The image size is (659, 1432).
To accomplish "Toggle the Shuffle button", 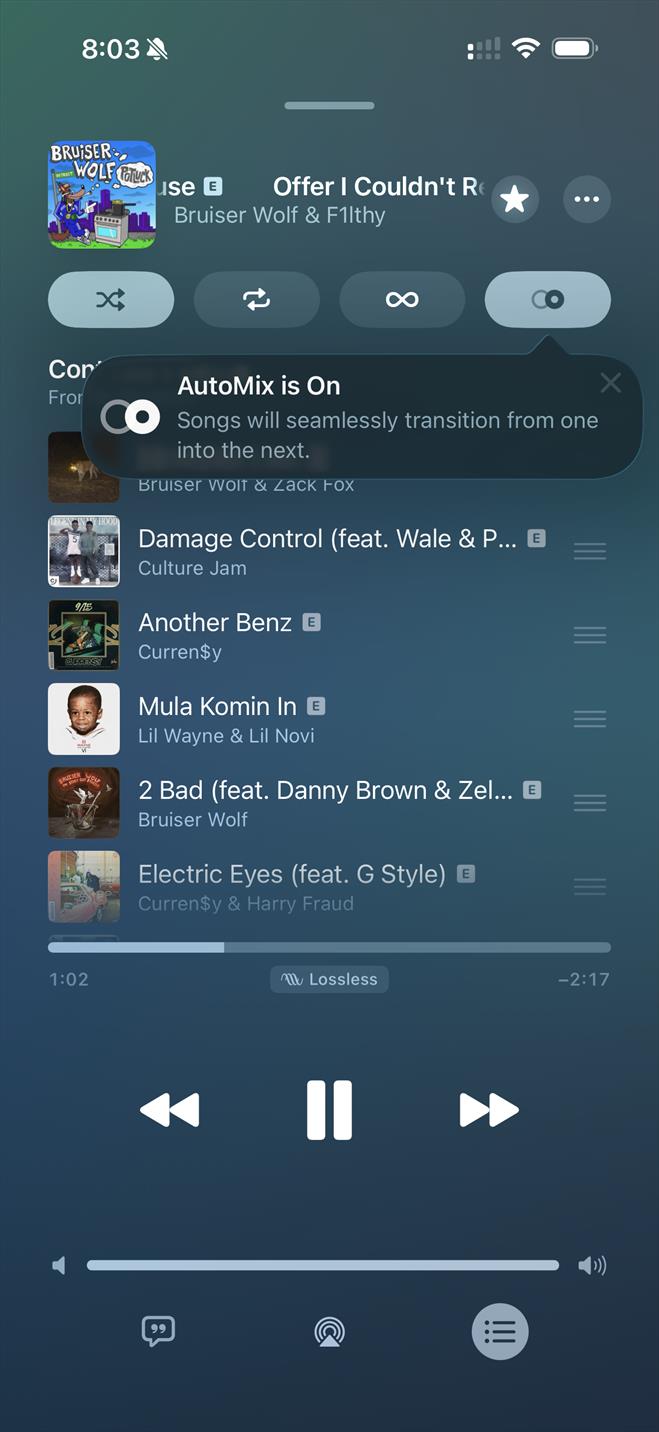I will point(111,299).
